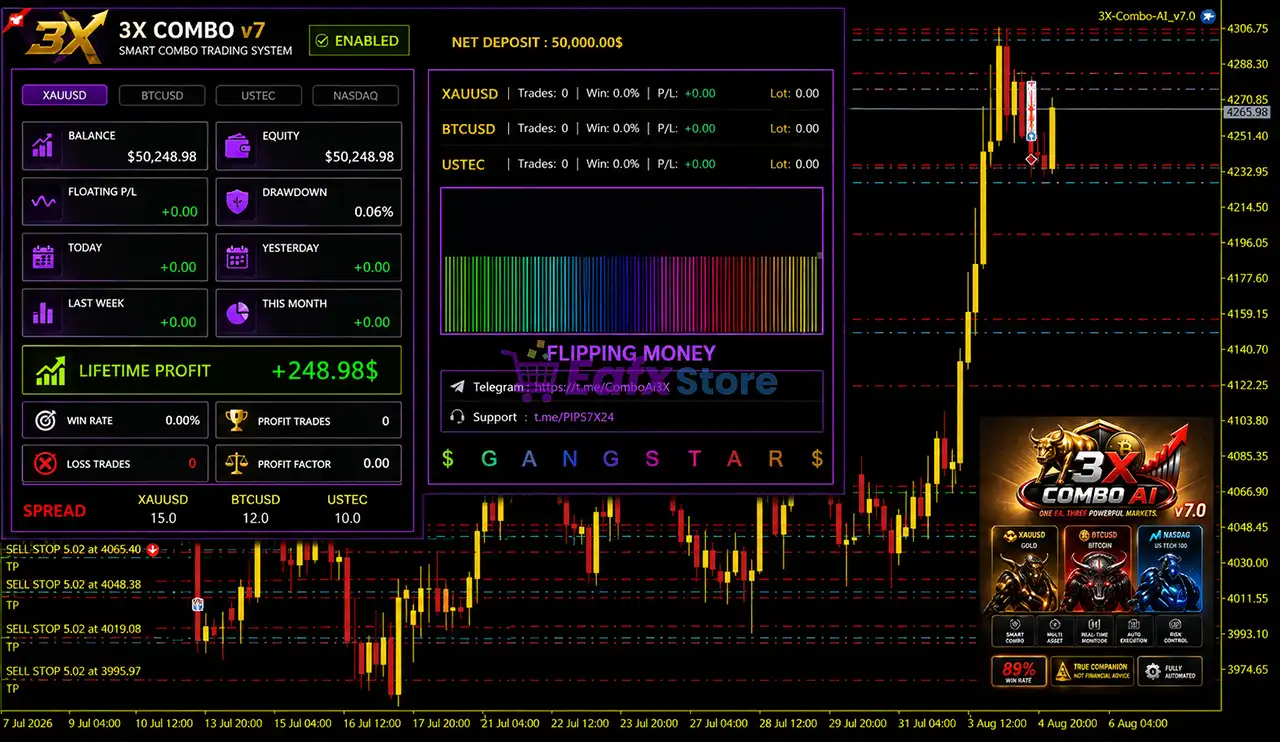Viewport: 1280px width, 742px height.
Task: Open the USTEC tab
Action: [x=258, y=95]
